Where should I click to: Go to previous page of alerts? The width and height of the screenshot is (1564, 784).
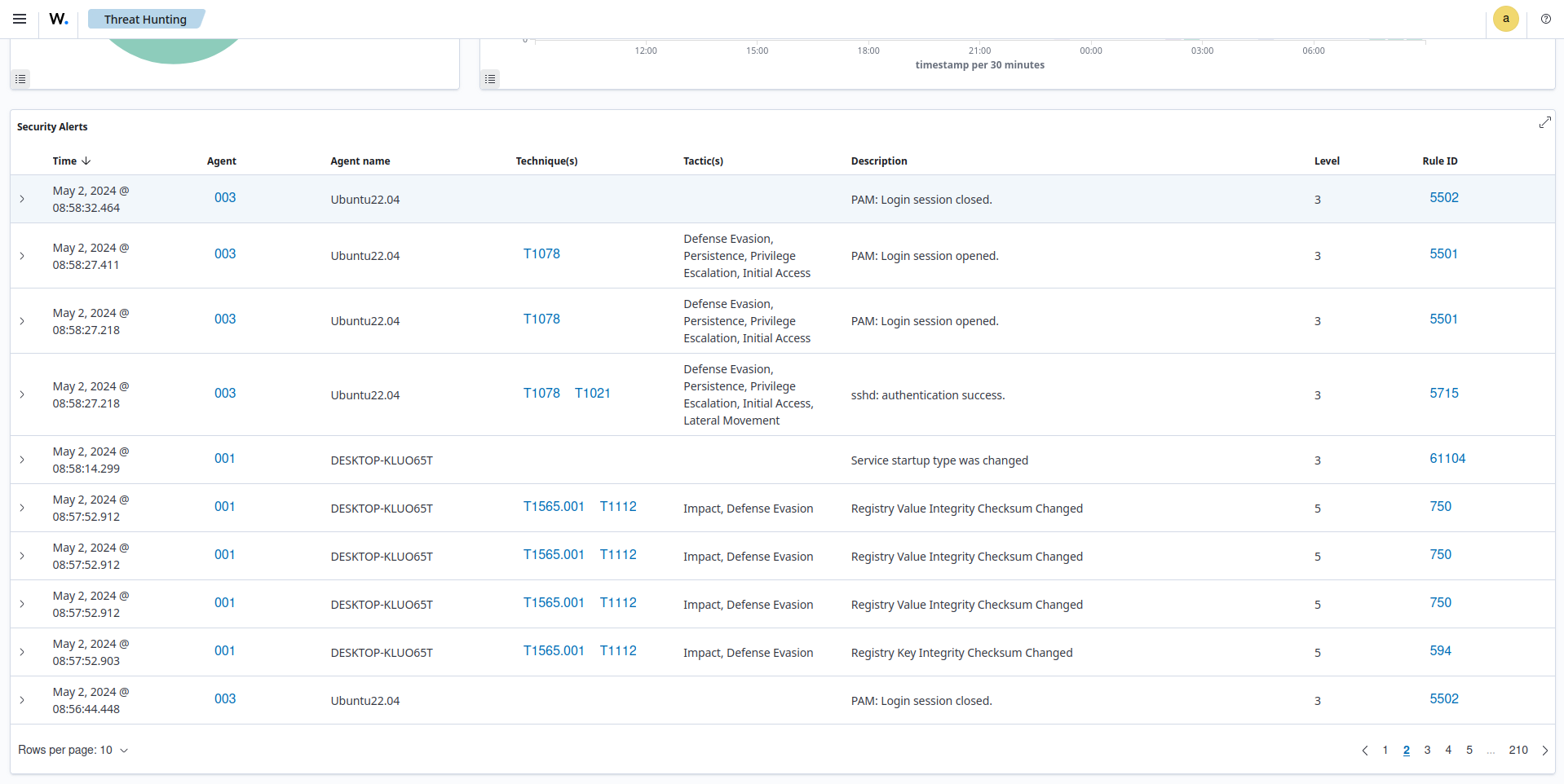pyautogui.click(x=1364, y=751)
